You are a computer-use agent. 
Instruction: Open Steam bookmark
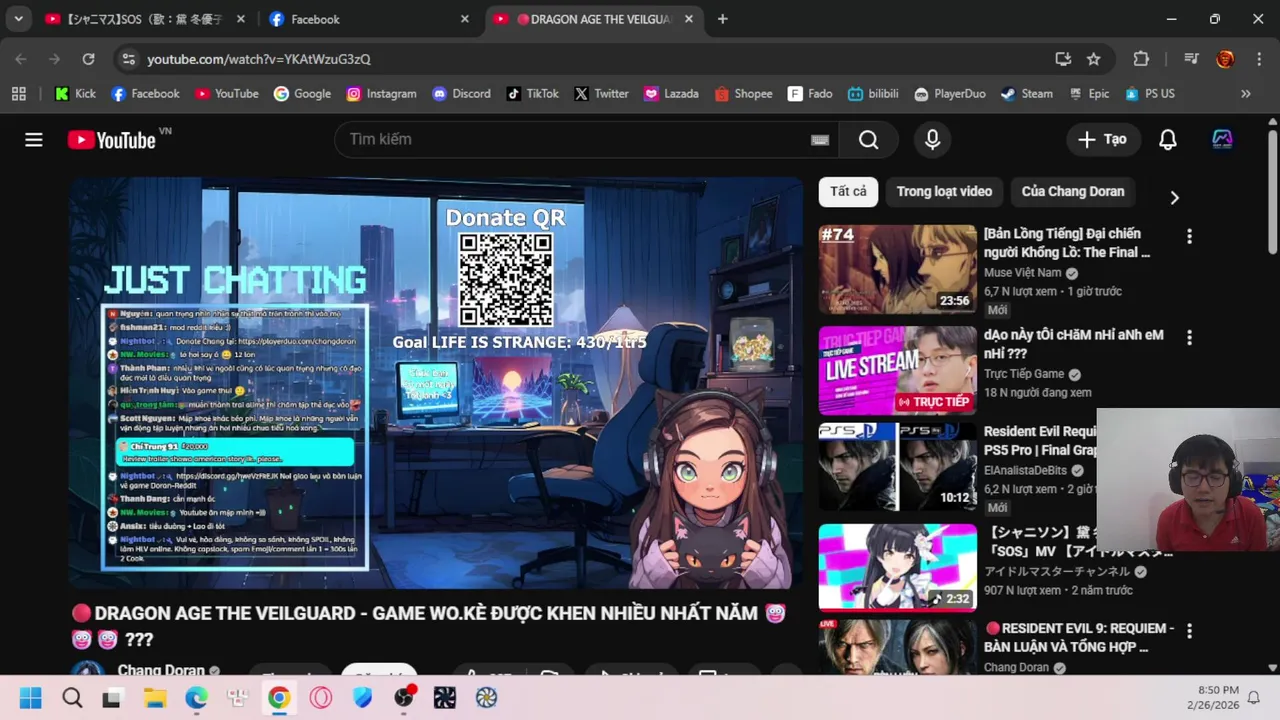pos(1026,93)
